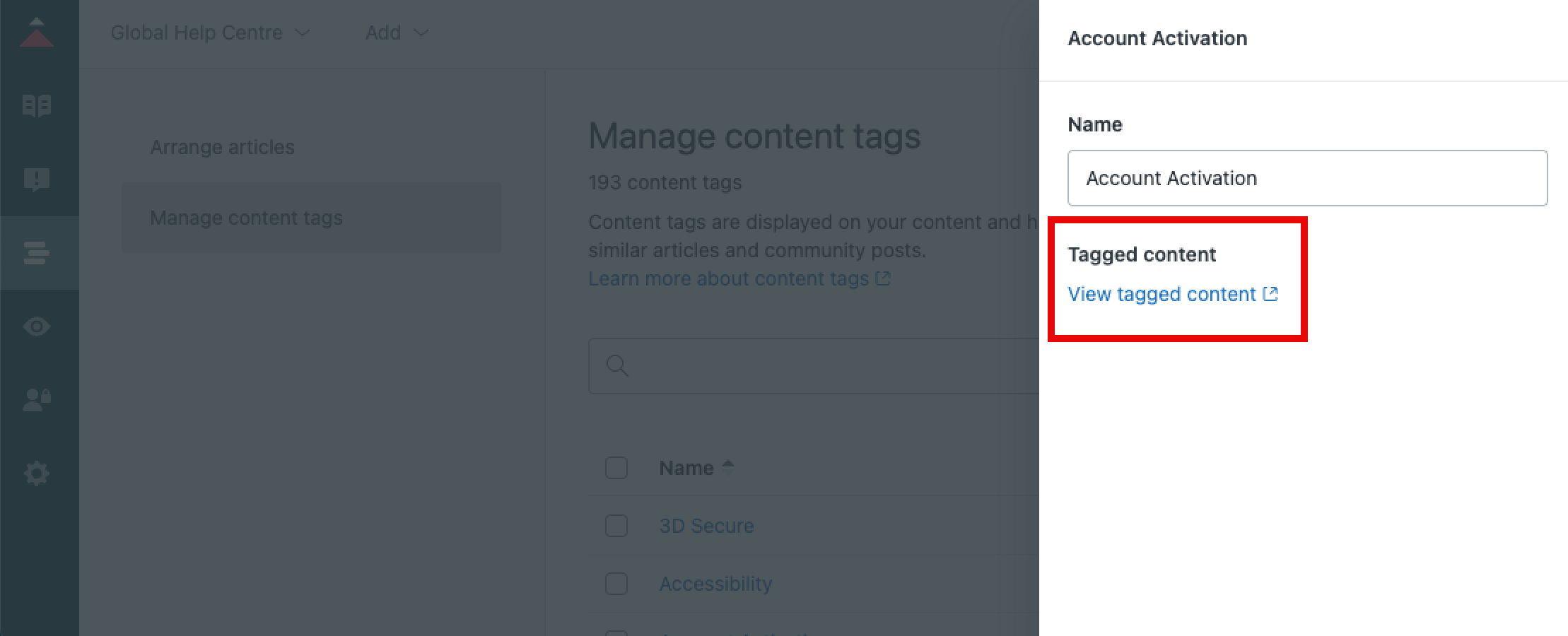Click the Account Activation name field
1568x636 pixels.
(x=1306, y=178)
